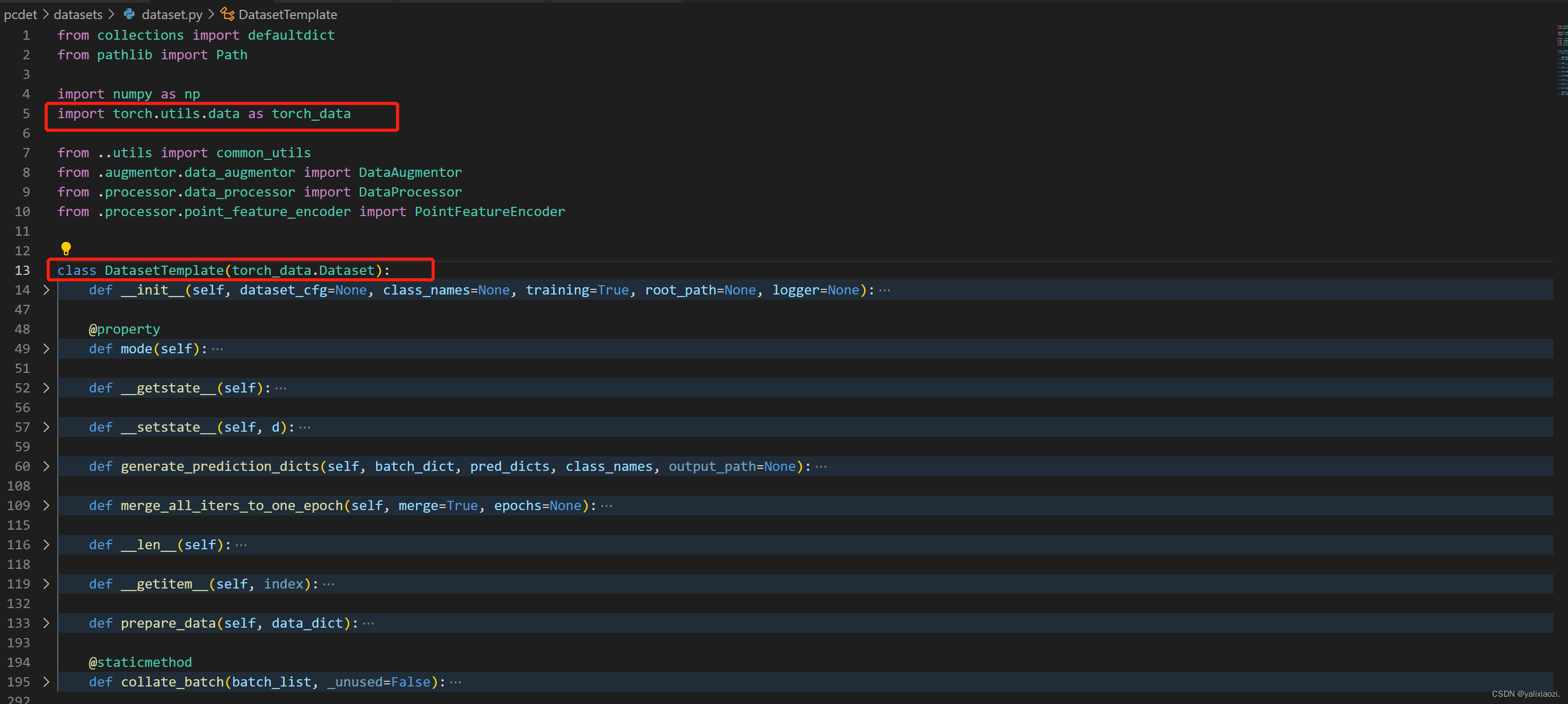
Task: Select dataset.py in breadcrumb
Action: pos(172,14)
